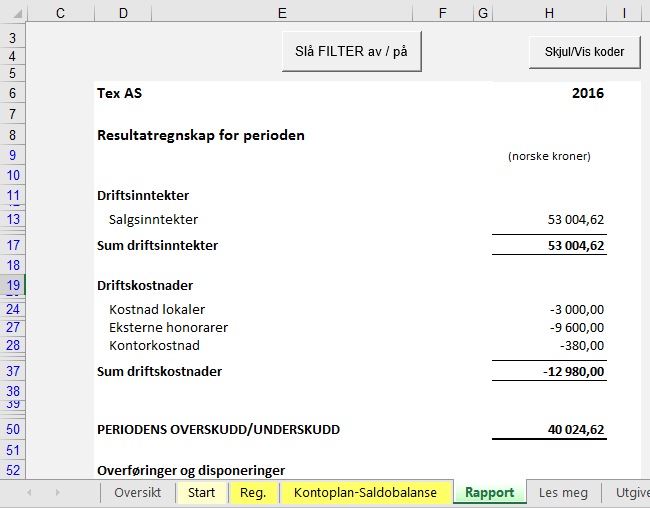This screenshot has width=650, height=508.
Task: Switch to the Oversikt sheet tab
Action: (x=137, y=493)
